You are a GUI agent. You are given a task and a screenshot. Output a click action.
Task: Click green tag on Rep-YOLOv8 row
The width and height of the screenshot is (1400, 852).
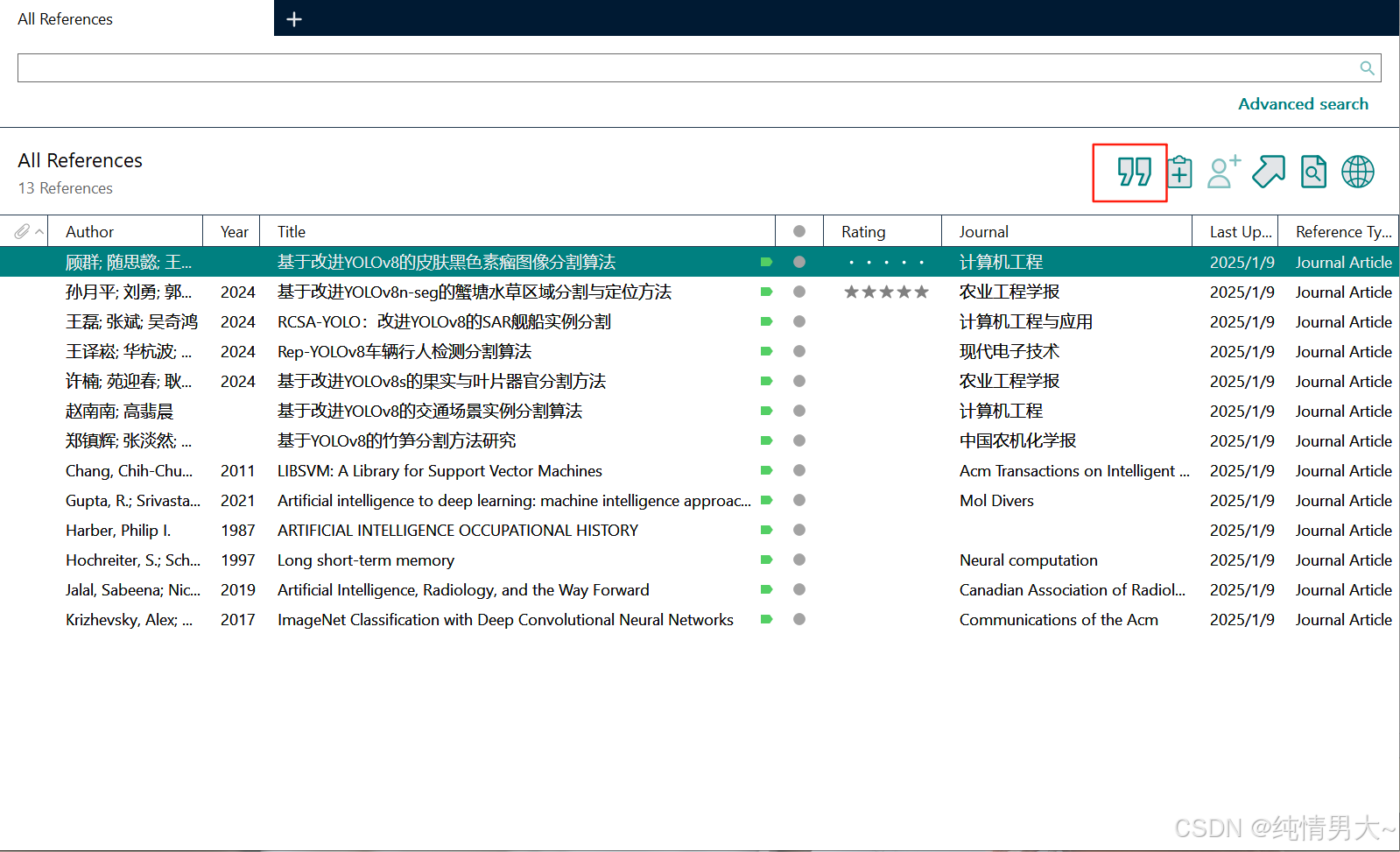pos(766,351)
